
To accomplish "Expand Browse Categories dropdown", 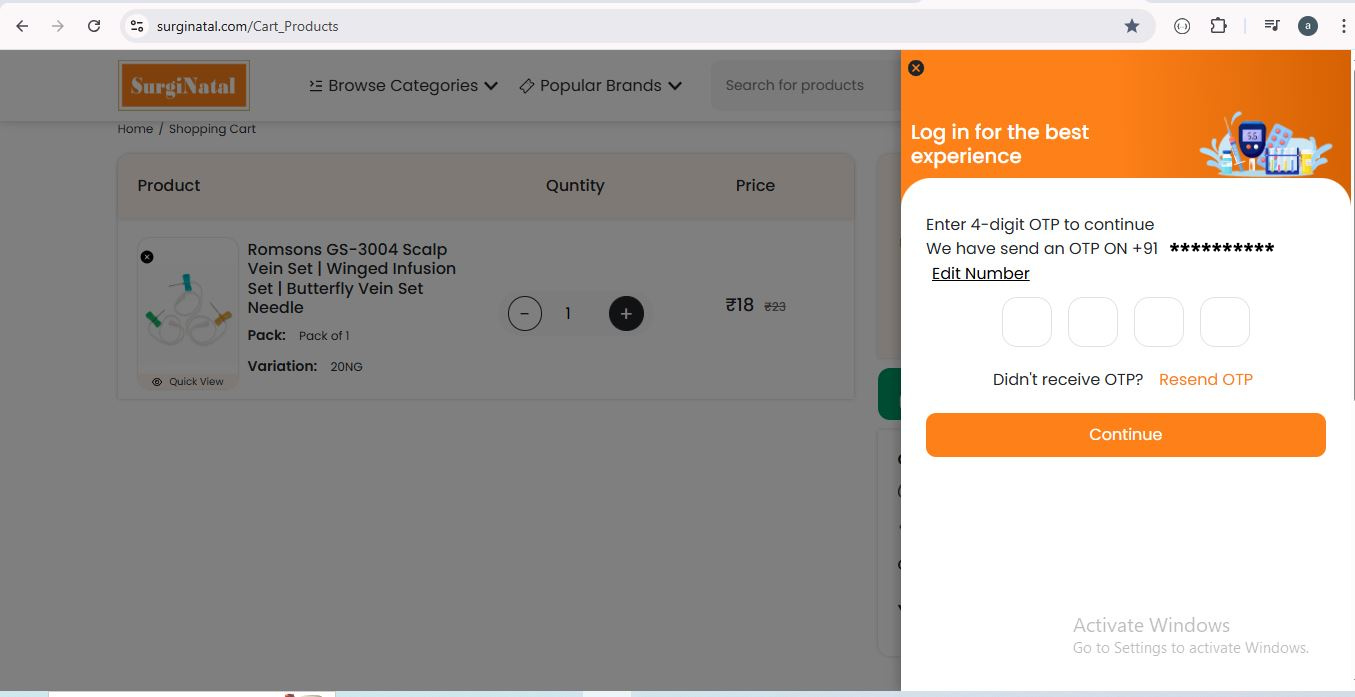I will pos(403,86).
